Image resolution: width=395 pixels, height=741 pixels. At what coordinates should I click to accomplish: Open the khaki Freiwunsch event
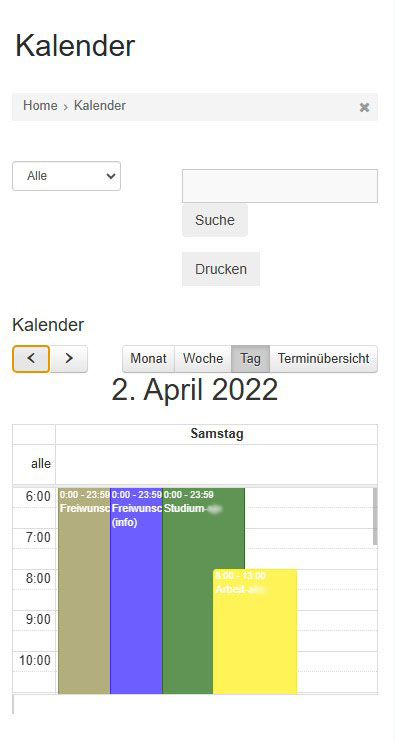pyautogui.click(x=84, y=591)
